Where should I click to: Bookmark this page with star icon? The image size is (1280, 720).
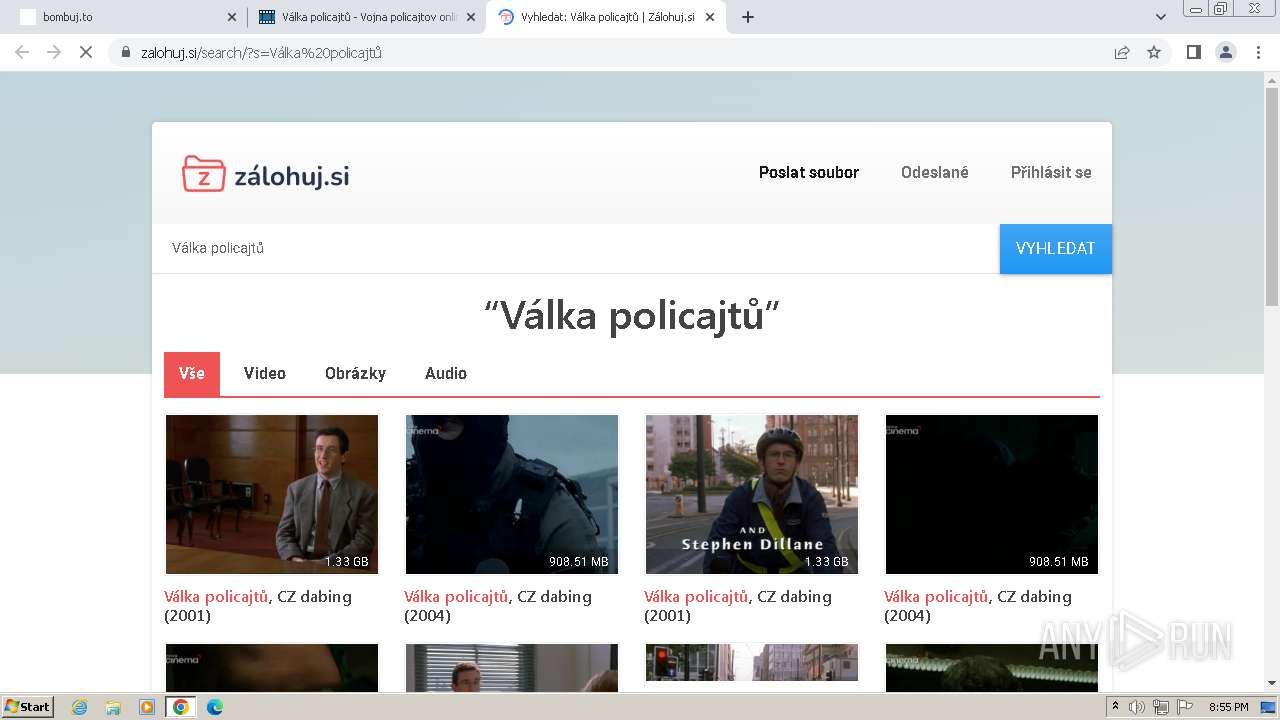click(x=1154, y=52)
